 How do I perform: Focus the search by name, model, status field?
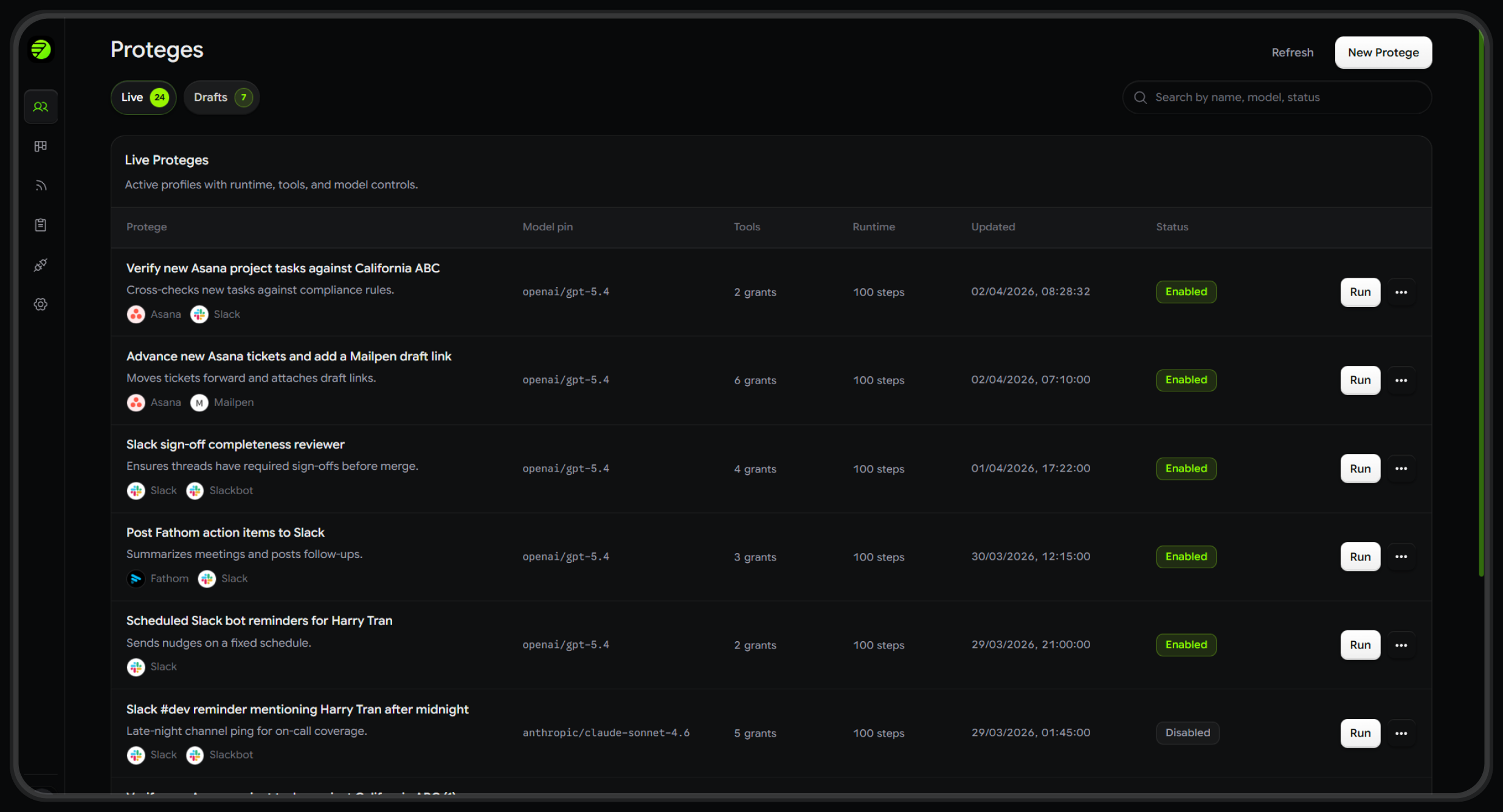1277,97
